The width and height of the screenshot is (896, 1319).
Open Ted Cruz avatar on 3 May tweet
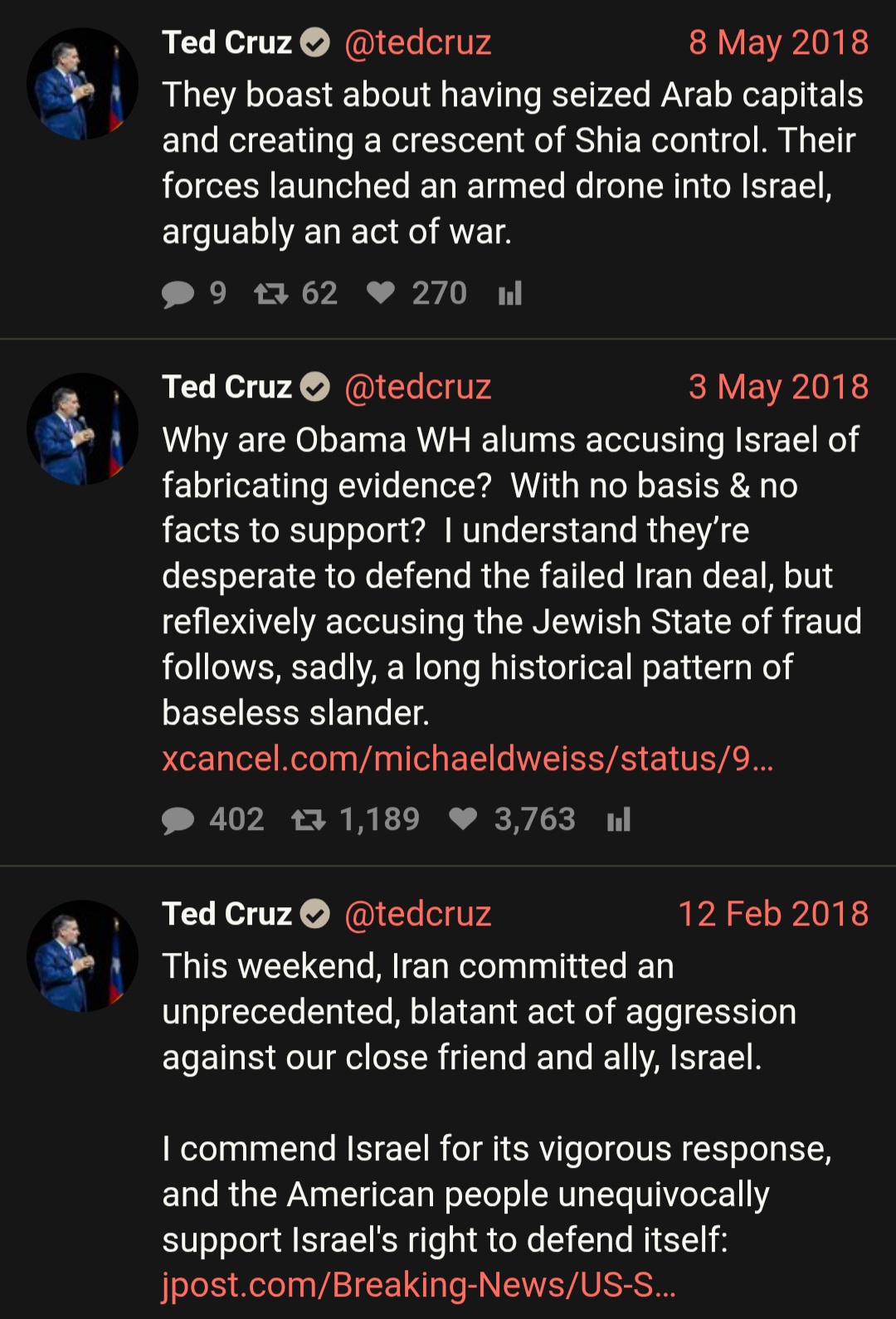[82, 428]
